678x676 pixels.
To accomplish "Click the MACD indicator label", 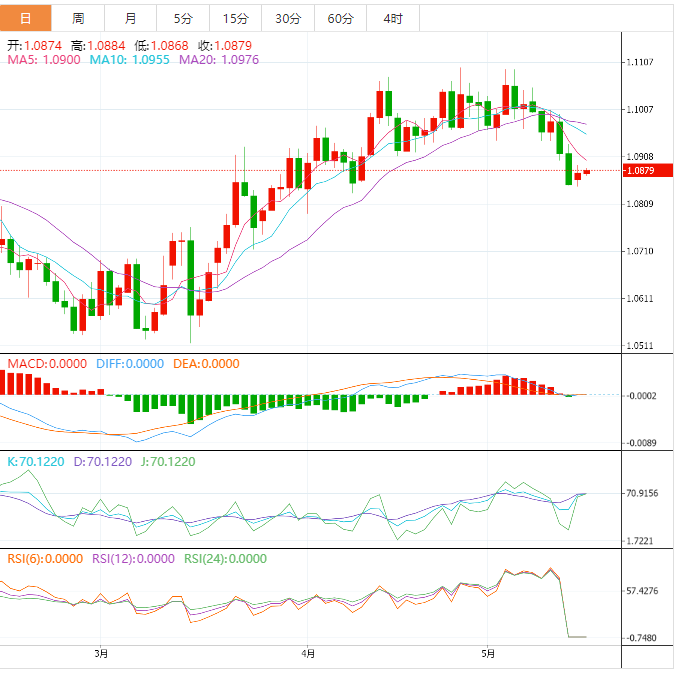I will (47, 364).
